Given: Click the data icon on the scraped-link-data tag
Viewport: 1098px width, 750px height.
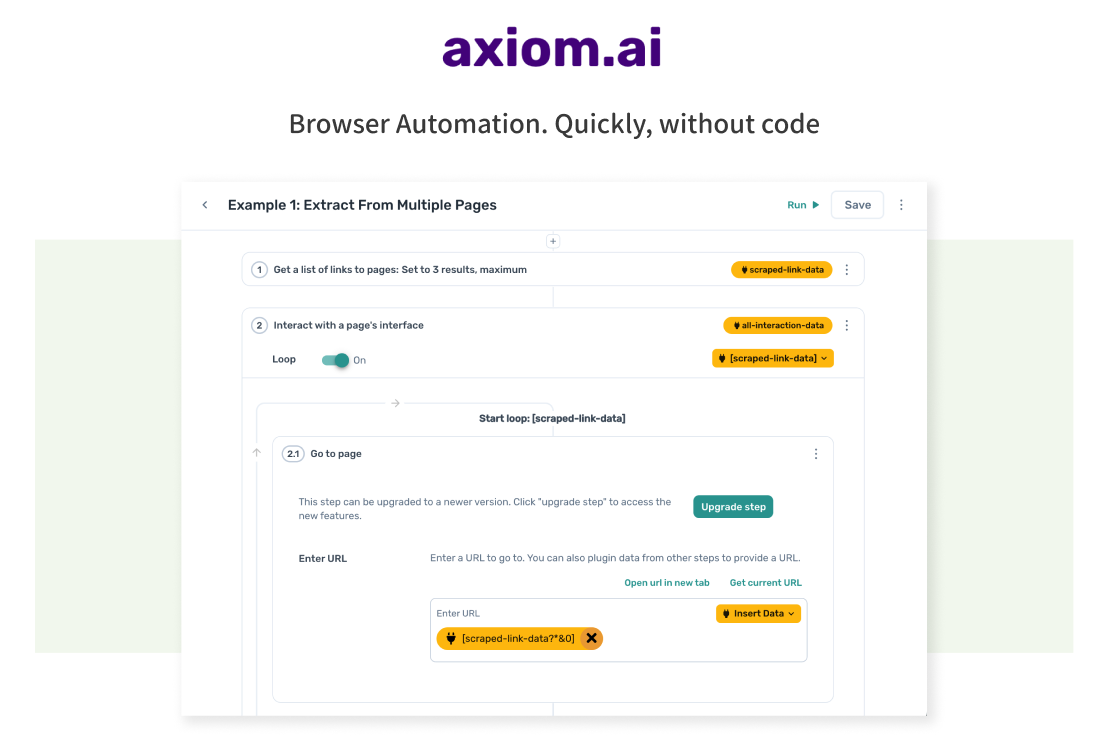Looking at the screenshot, I should pyautogui.click(x=743, y=269).
